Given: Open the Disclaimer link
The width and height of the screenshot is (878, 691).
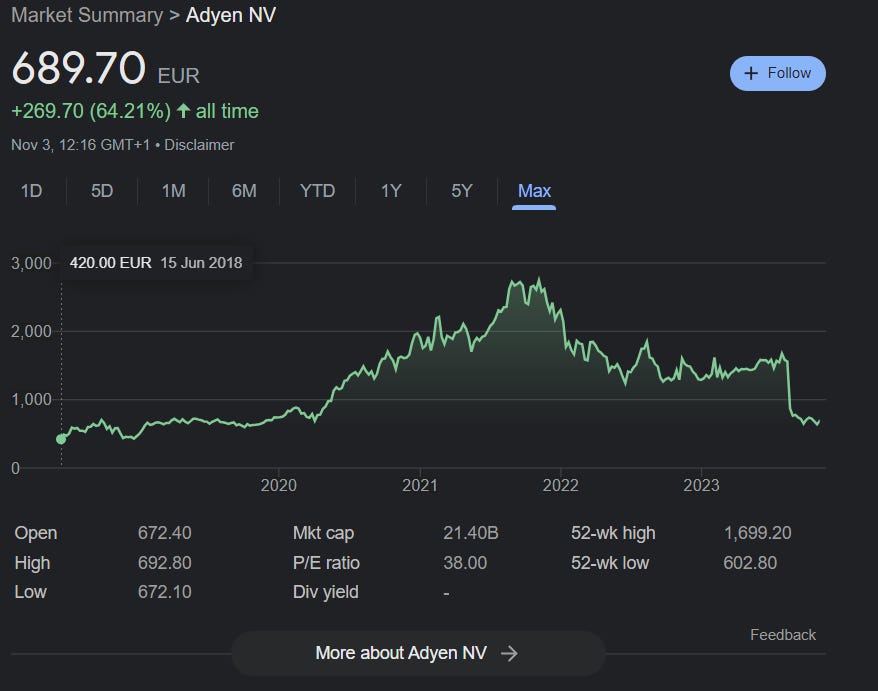Looking at the screenshot, I should (199, 145).
